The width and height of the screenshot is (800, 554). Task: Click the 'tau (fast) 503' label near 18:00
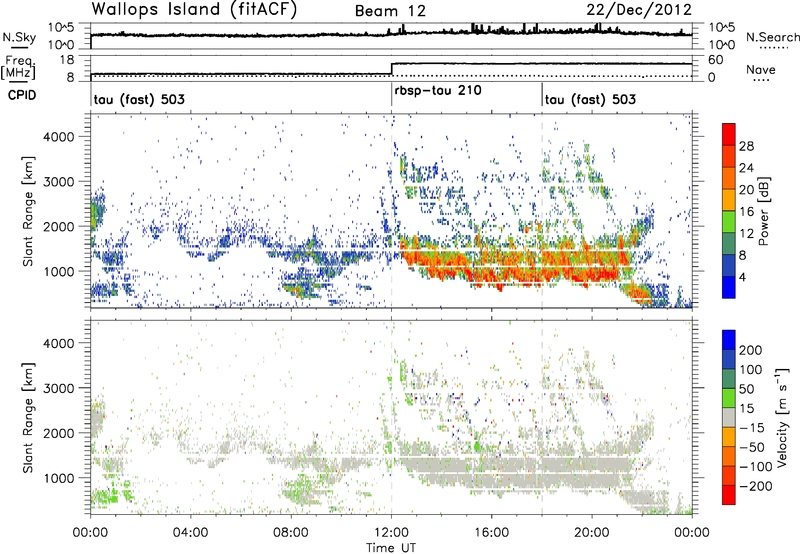click(x=590, y=99)
